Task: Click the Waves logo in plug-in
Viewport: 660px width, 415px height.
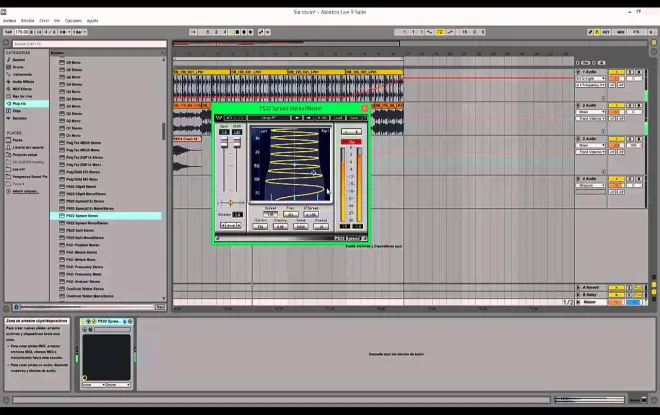Action: pos(219,118)
